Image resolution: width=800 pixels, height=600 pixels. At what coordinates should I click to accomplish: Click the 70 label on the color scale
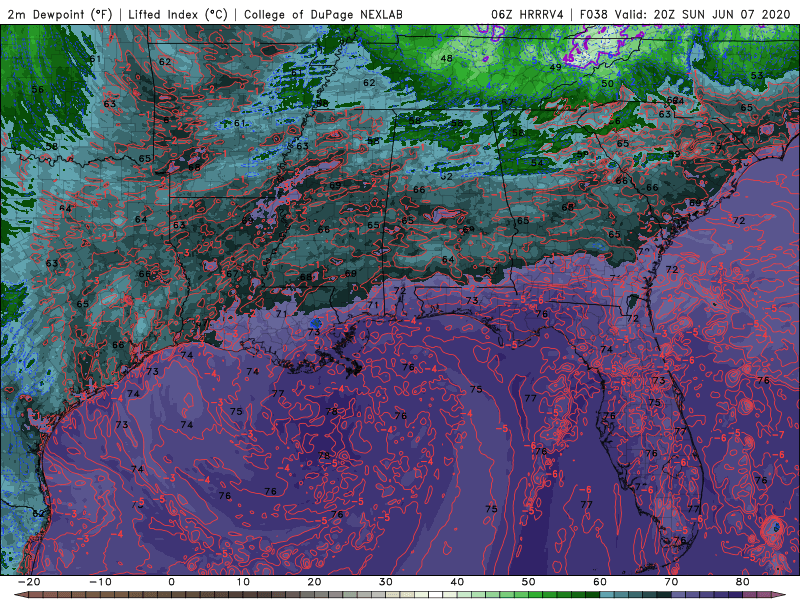(x=671, y=582)
